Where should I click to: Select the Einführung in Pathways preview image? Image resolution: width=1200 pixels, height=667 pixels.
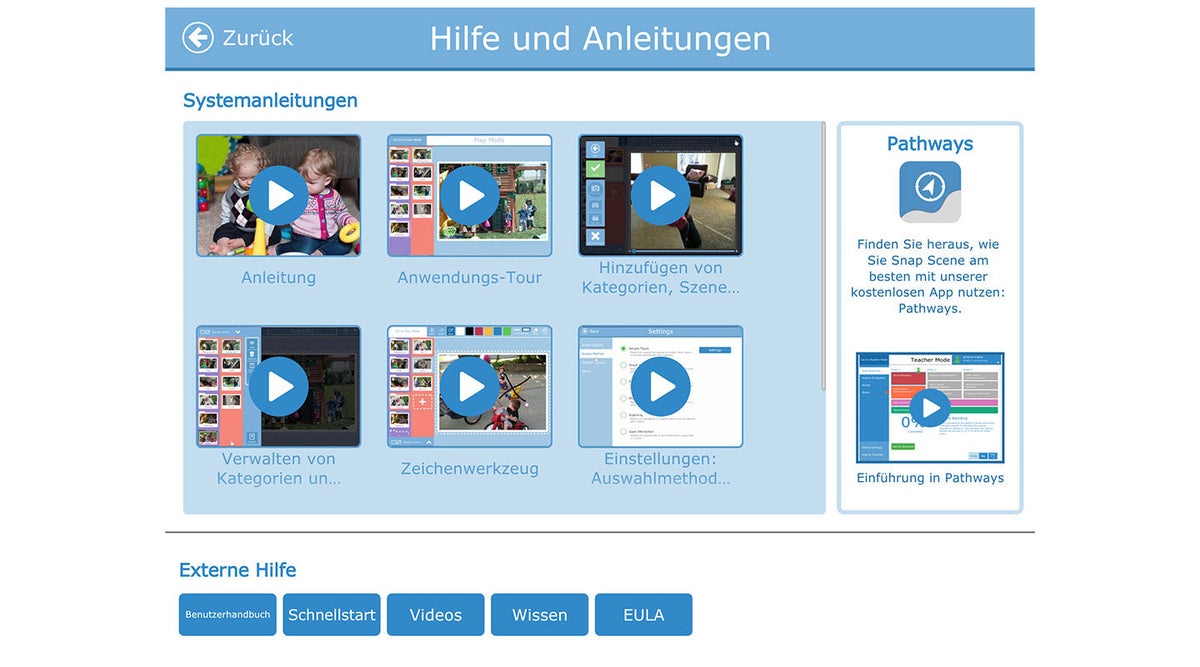coord(929,408)
